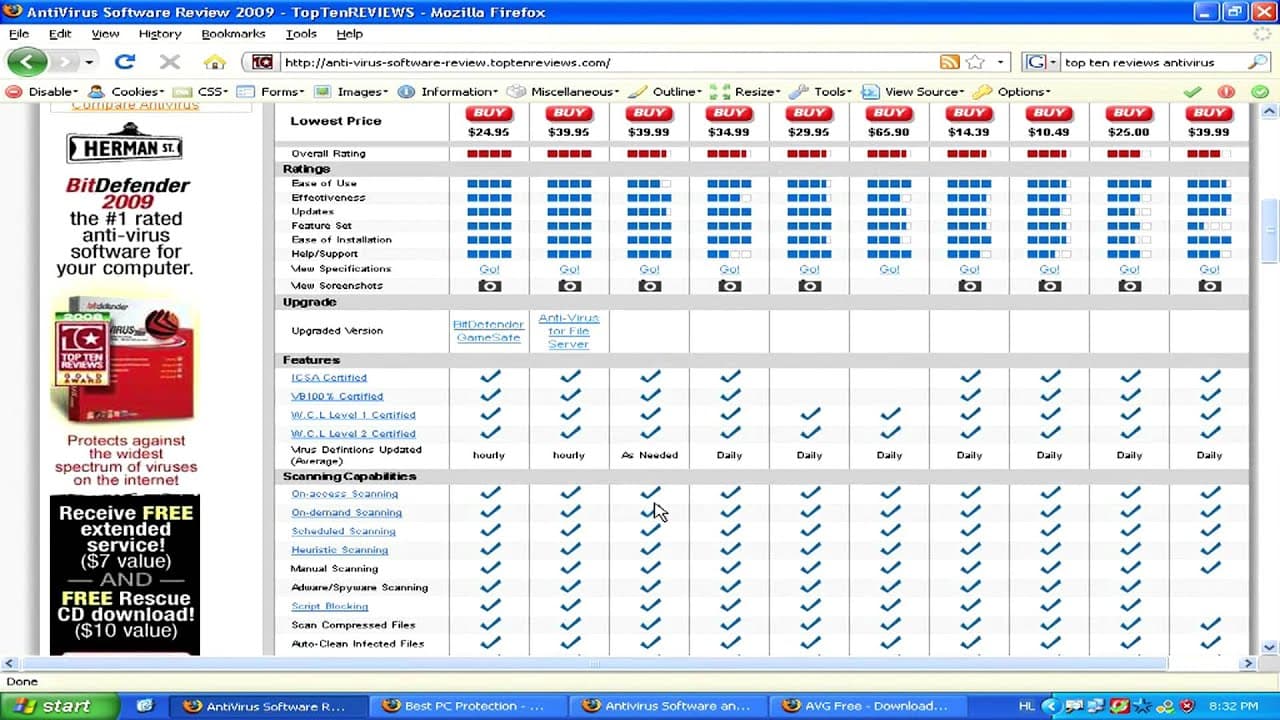
Task: Click the Go! specifications link under $39.99 third product
Action: [649, 269]
